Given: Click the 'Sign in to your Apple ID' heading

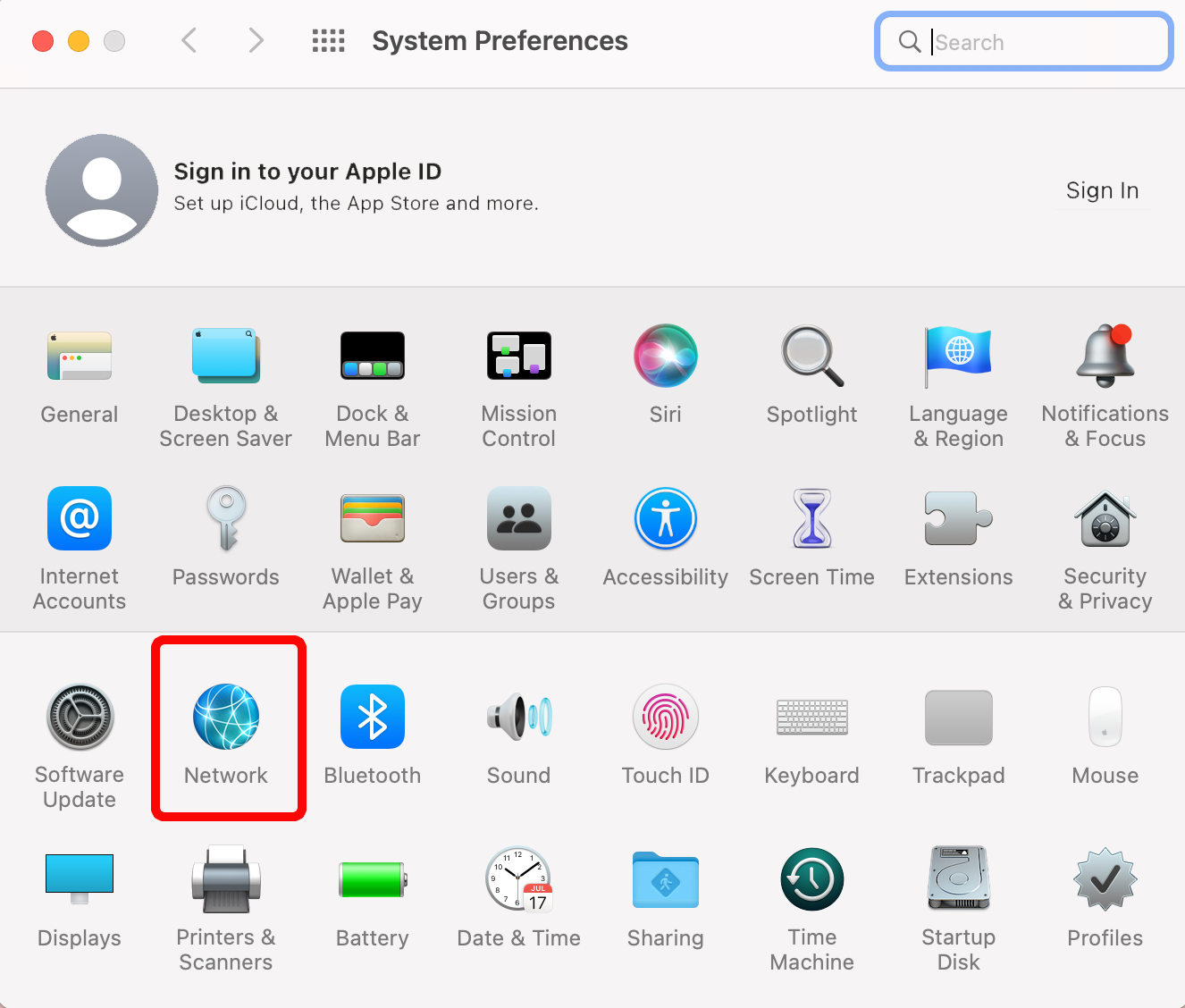Looking at the screenshot, I should click(308, 172).
